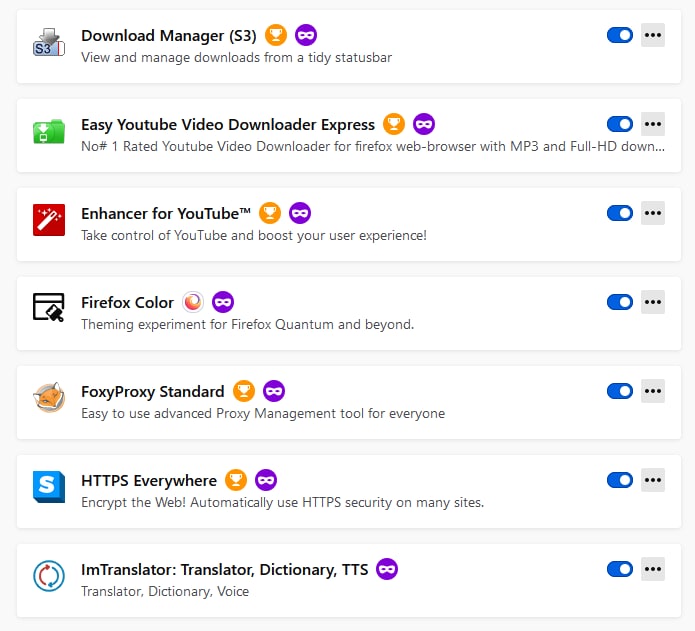The width and height of the screenshot is (695, 631).
Task: Click the trophy badge next to HTTPS Everywhere
Action: click(x=236, y=480)
